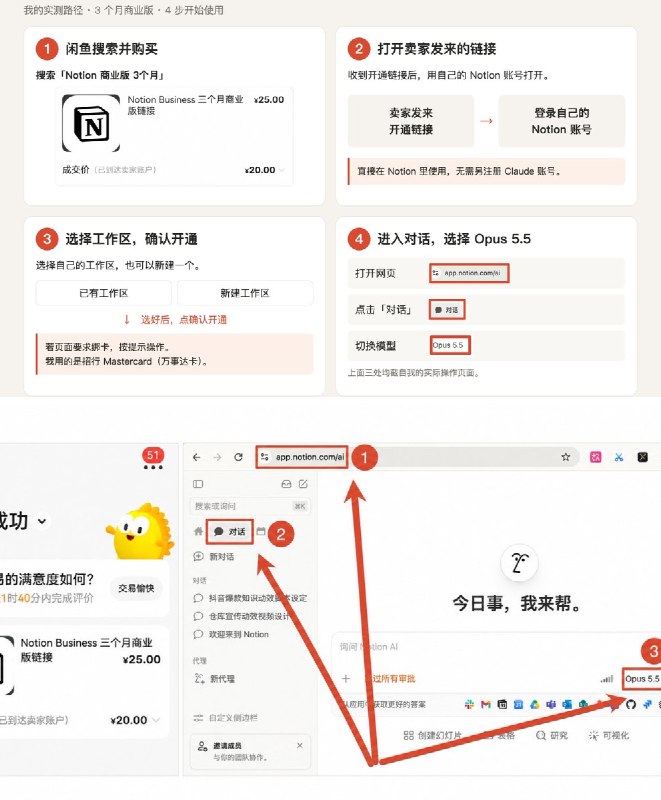Open Xianyu more menu with 51 badge

coord(153,467)
